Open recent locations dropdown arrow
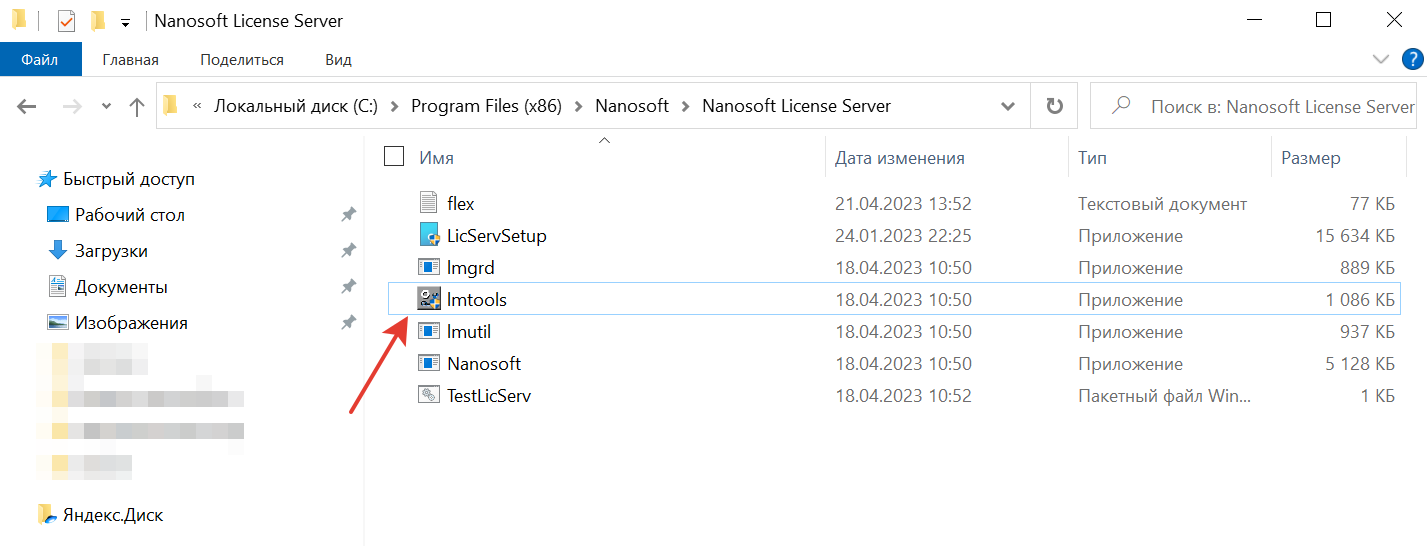The image size is (1427, 546). point(106,106)
